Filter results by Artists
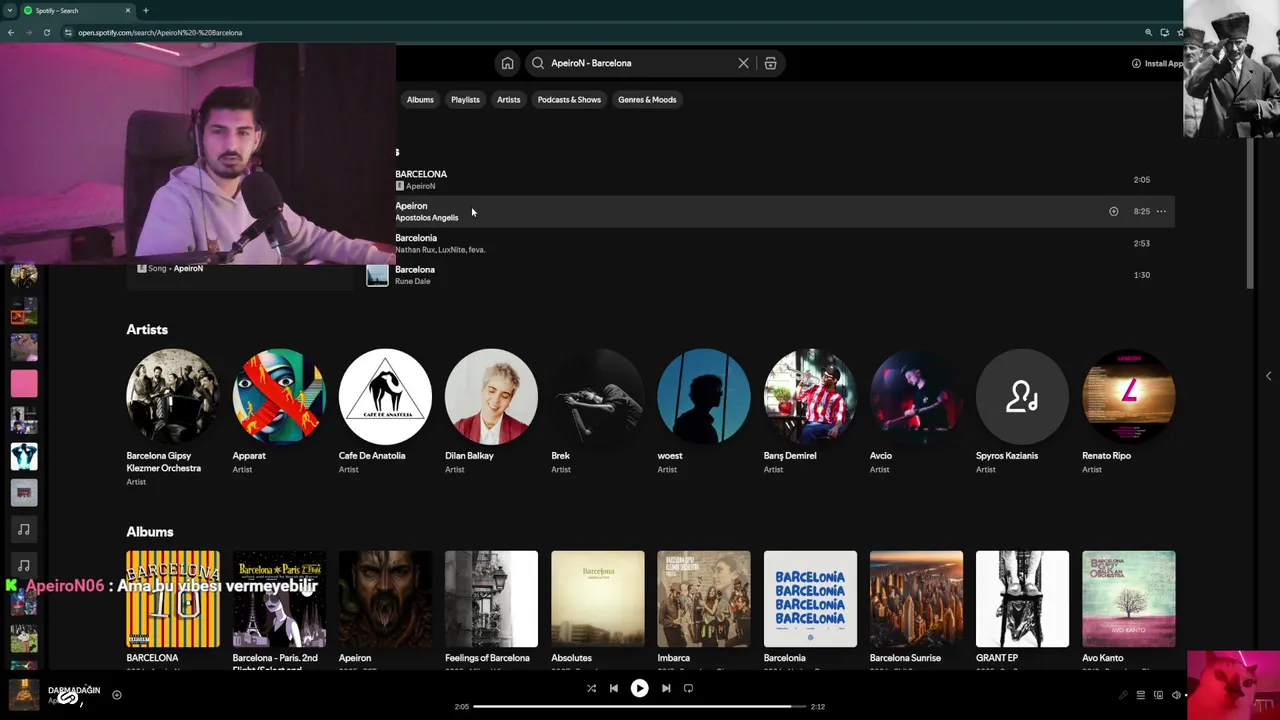This screenshot has height=720, width=1280. [508, 99]
